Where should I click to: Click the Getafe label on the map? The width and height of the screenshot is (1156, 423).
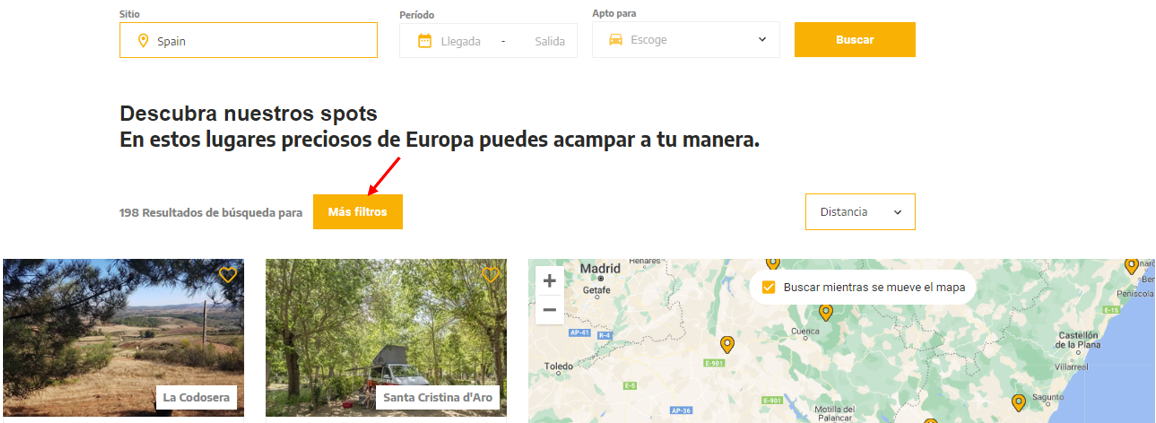pyautogui.click(x=598, y=290)
